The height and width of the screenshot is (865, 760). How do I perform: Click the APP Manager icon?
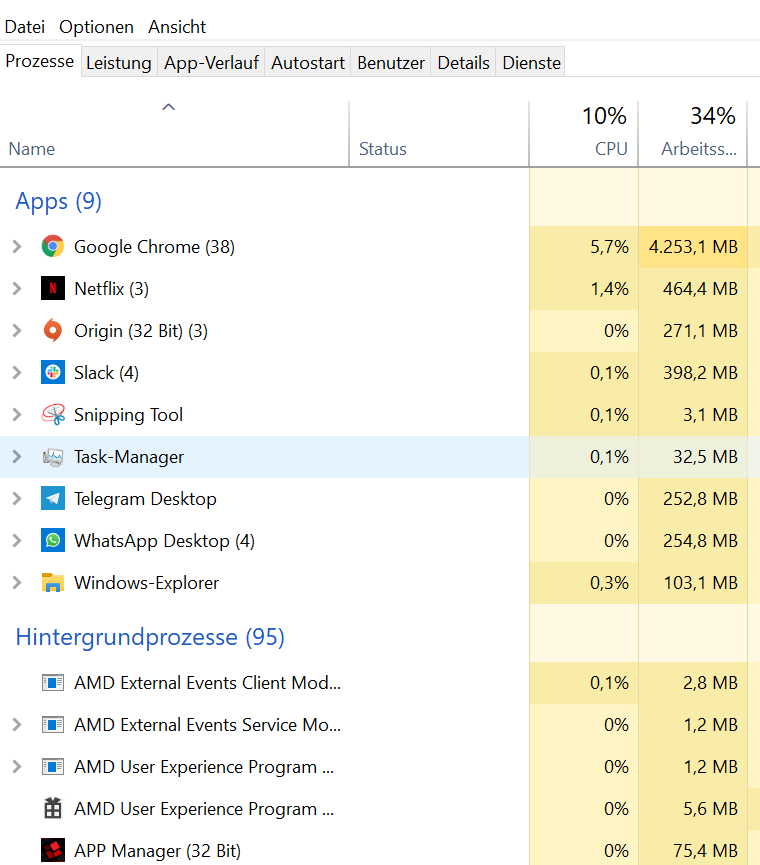point(53,851)
